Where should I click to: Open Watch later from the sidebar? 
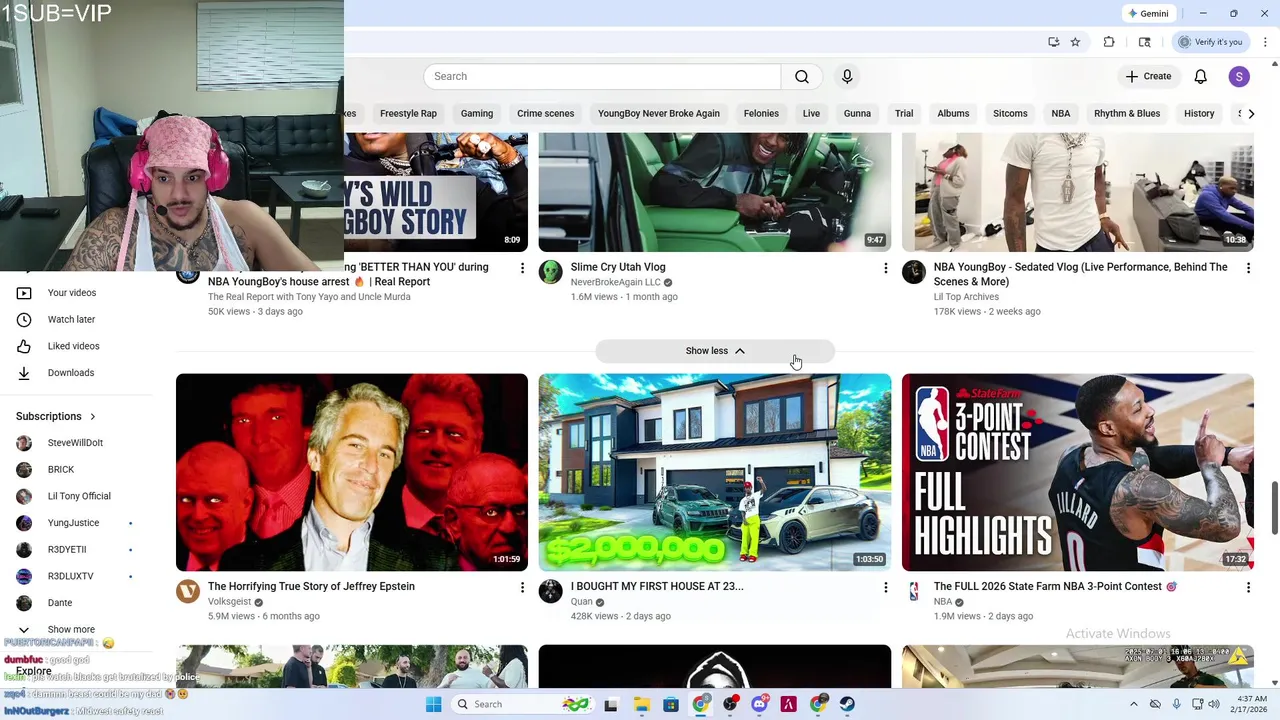coord(71,319)
